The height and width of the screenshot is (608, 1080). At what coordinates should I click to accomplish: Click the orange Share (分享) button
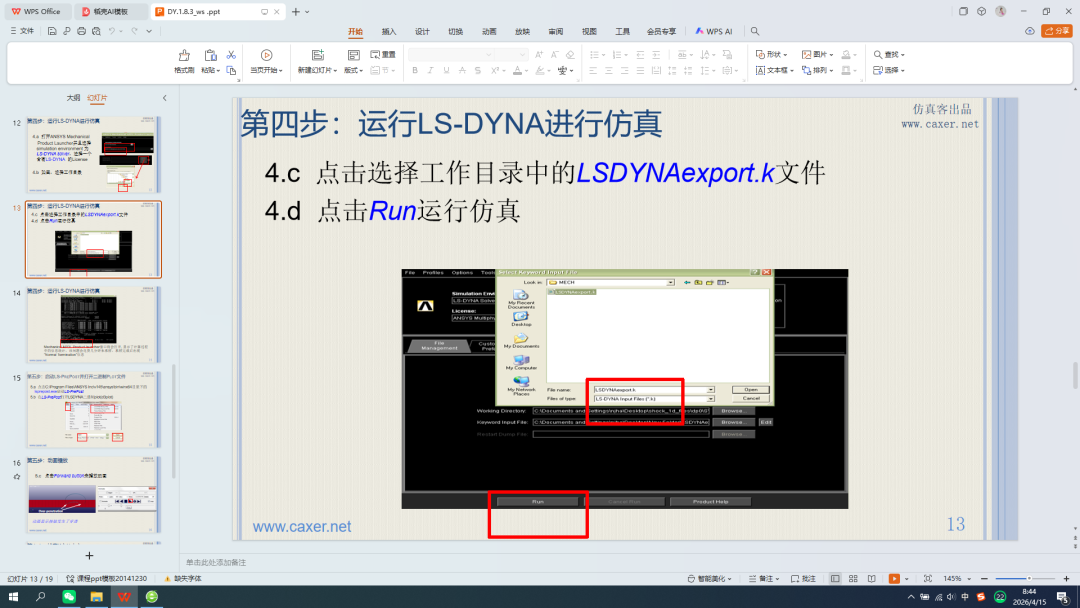coord(1057,31)
